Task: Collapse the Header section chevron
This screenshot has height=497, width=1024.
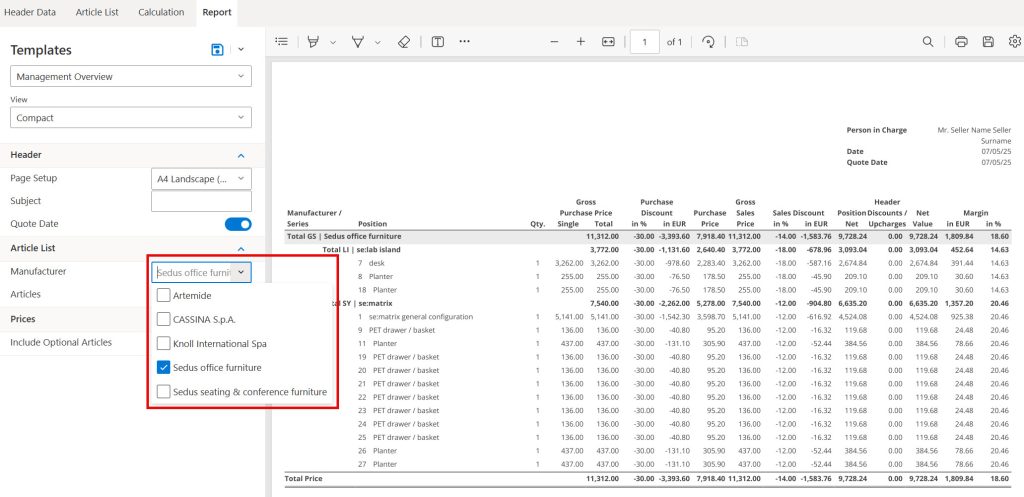Action: coord(240,155)
